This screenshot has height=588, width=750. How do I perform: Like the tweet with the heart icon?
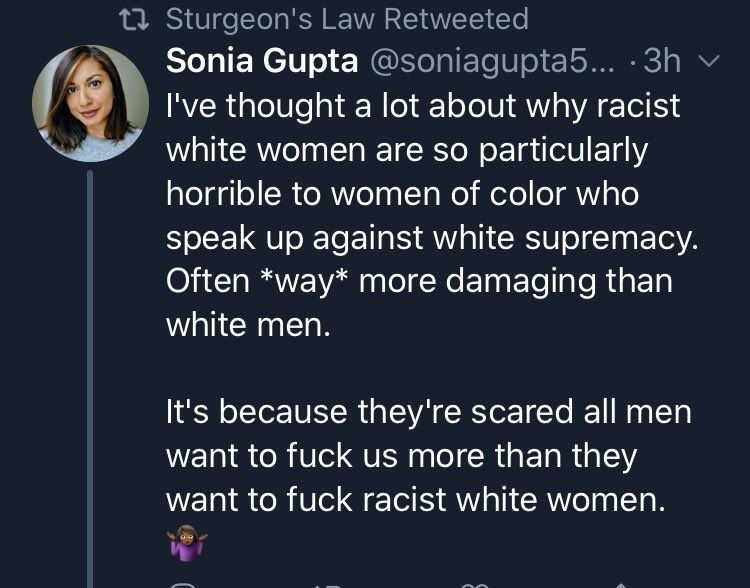(474, 583)
